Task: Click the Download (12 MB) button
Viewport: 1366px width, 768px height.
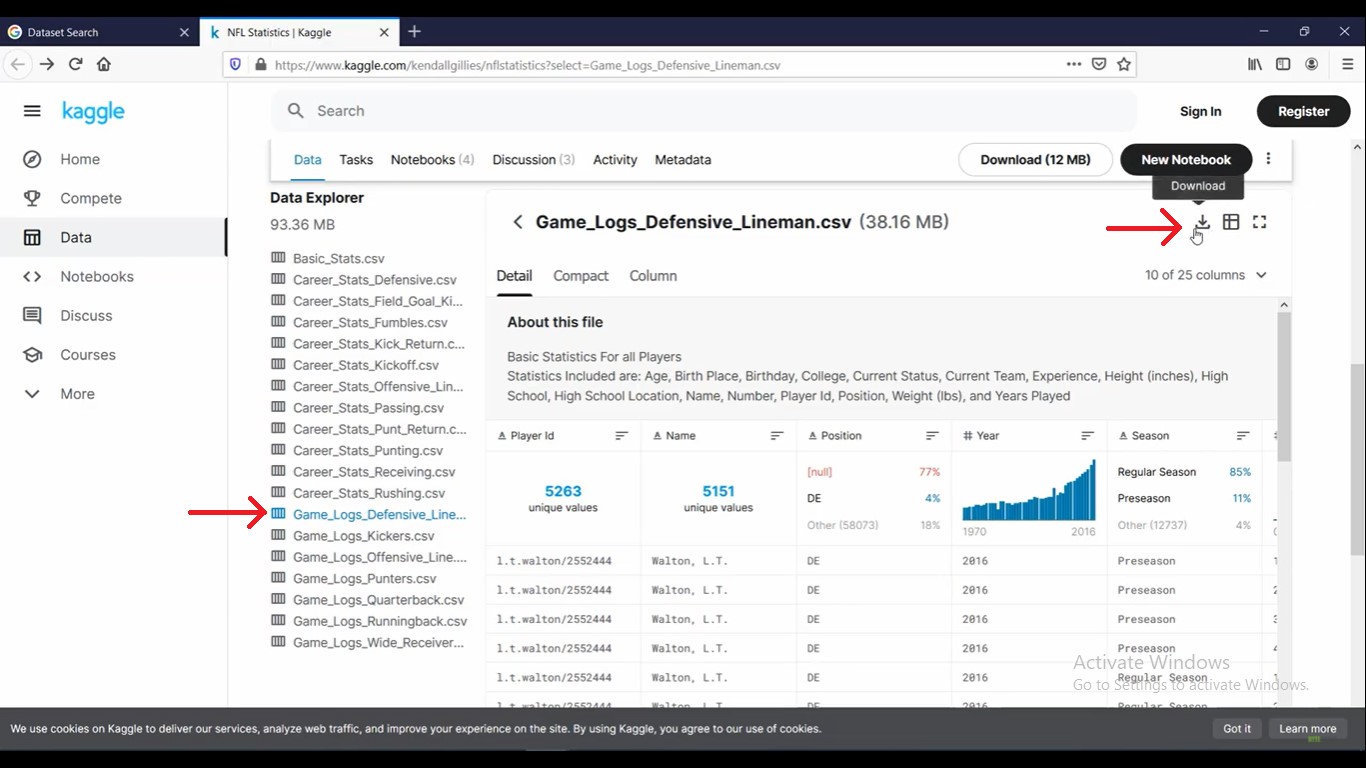Action: [x=1035, y=160]
